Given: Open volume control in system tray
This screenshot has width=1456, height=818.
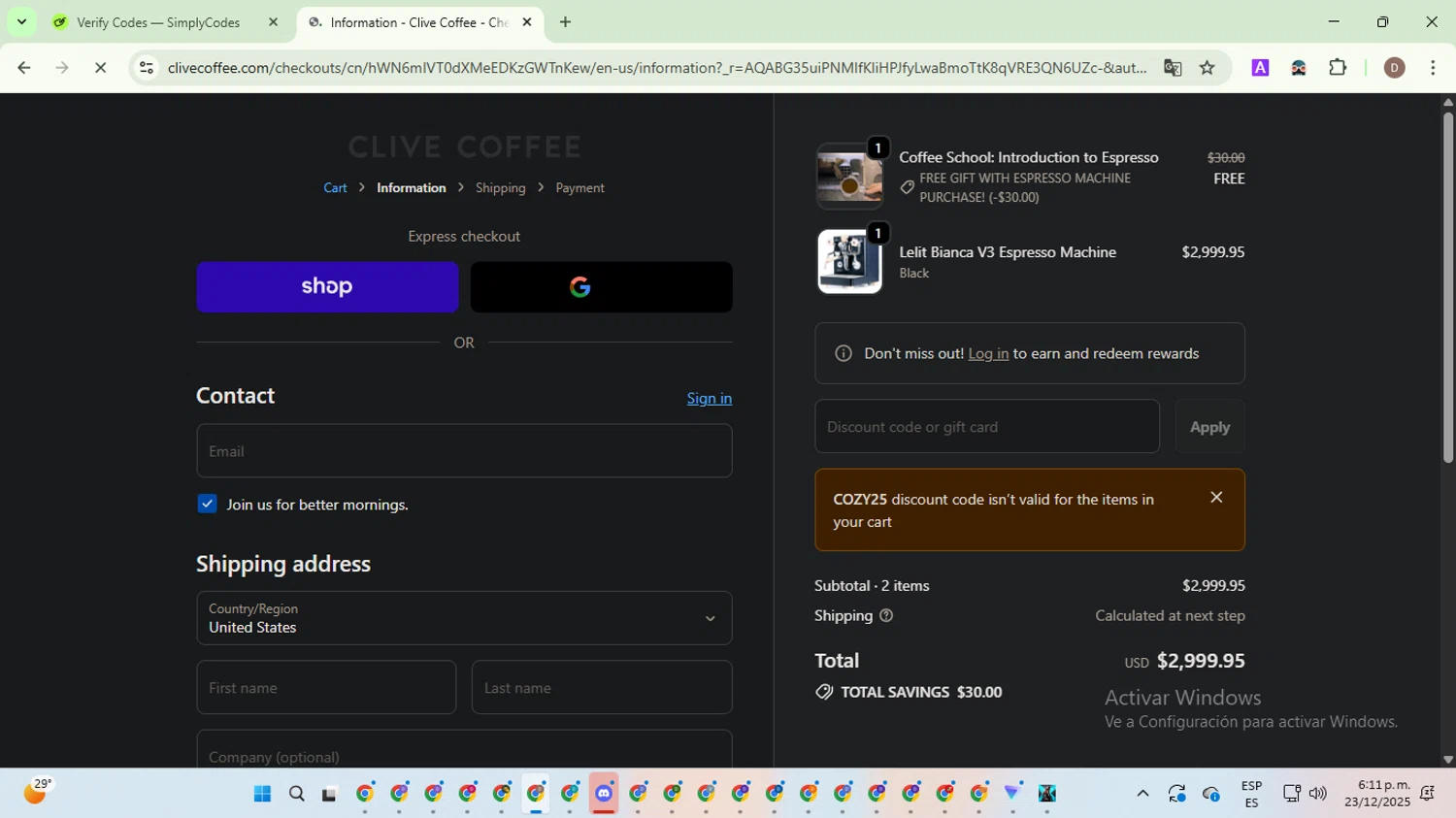Looking at the screenshot, I should coord(1317,794).
